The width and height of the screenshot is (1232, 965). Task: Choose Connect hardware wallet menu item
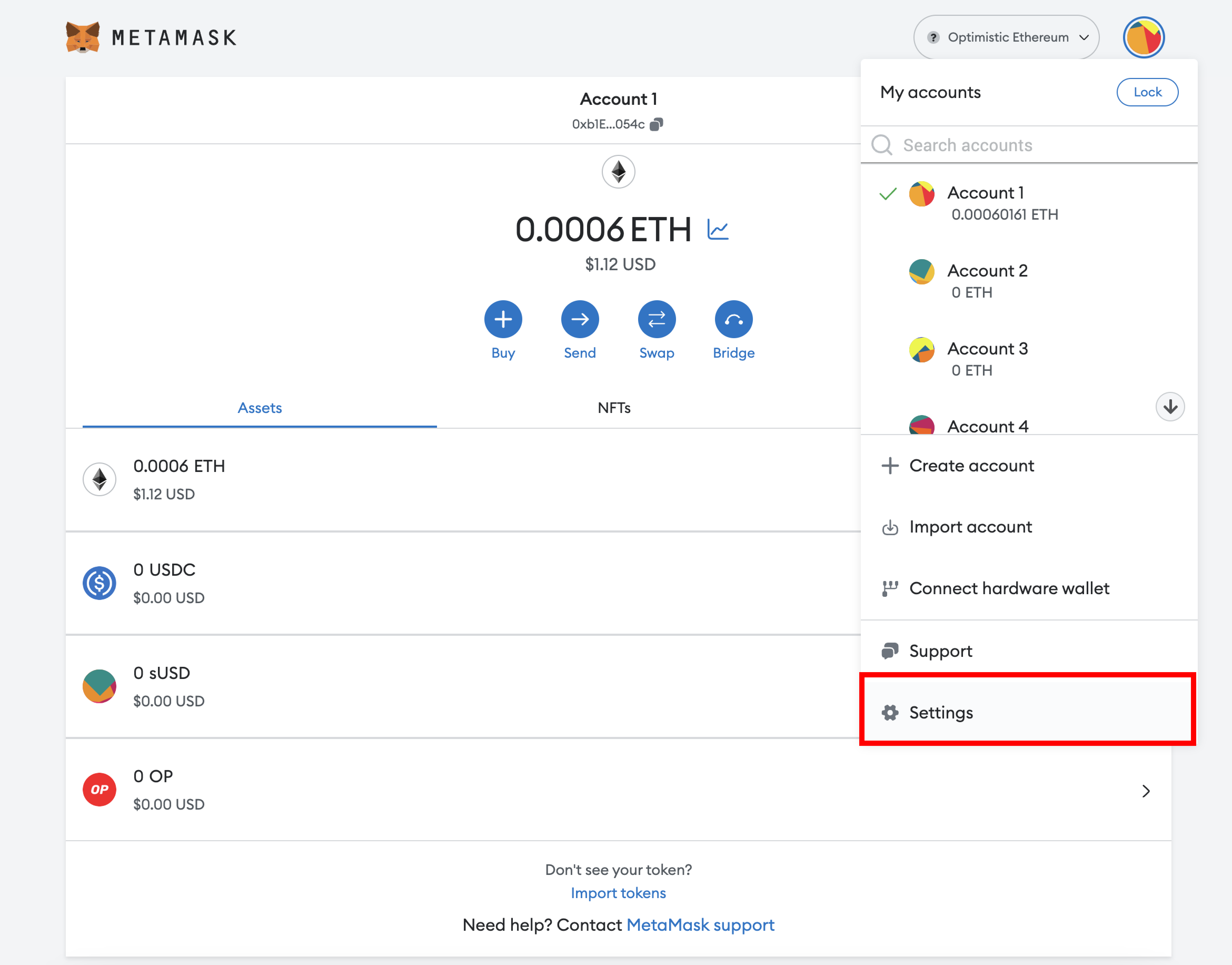coord(1009,588)
